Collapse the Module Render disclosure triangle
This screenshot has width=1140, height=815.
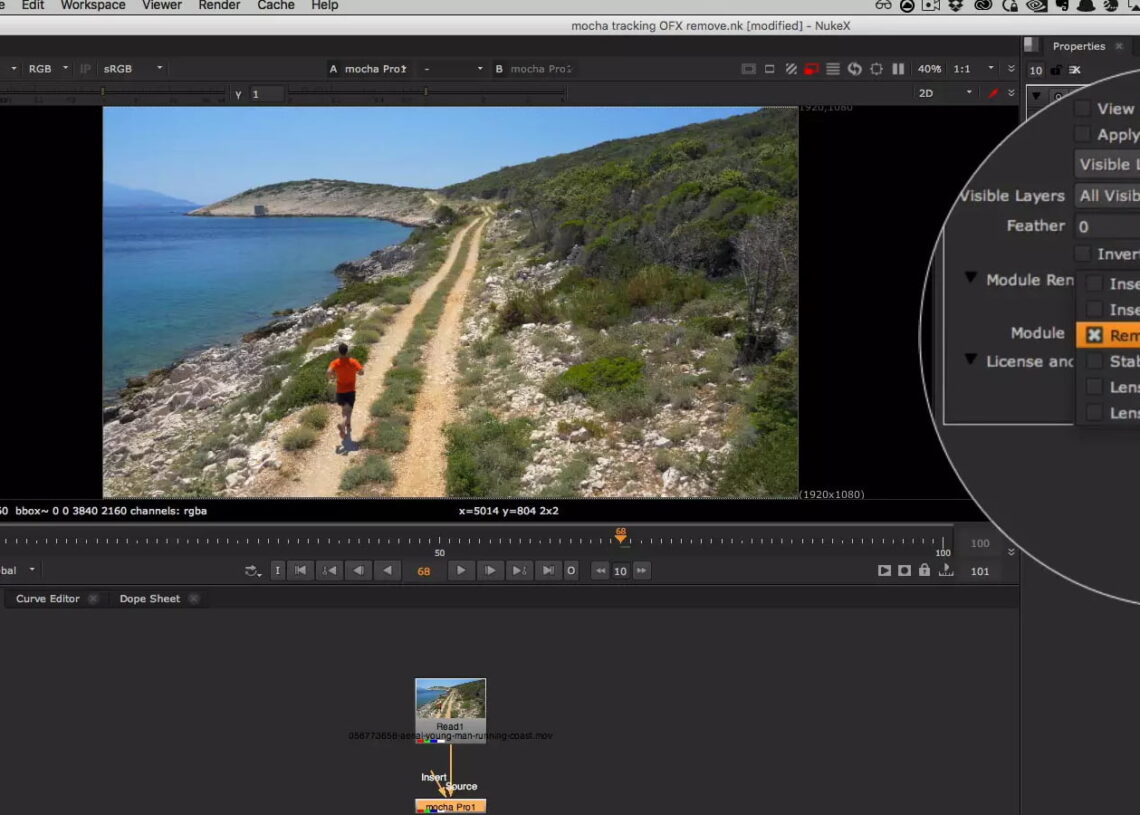click(971, 279)
